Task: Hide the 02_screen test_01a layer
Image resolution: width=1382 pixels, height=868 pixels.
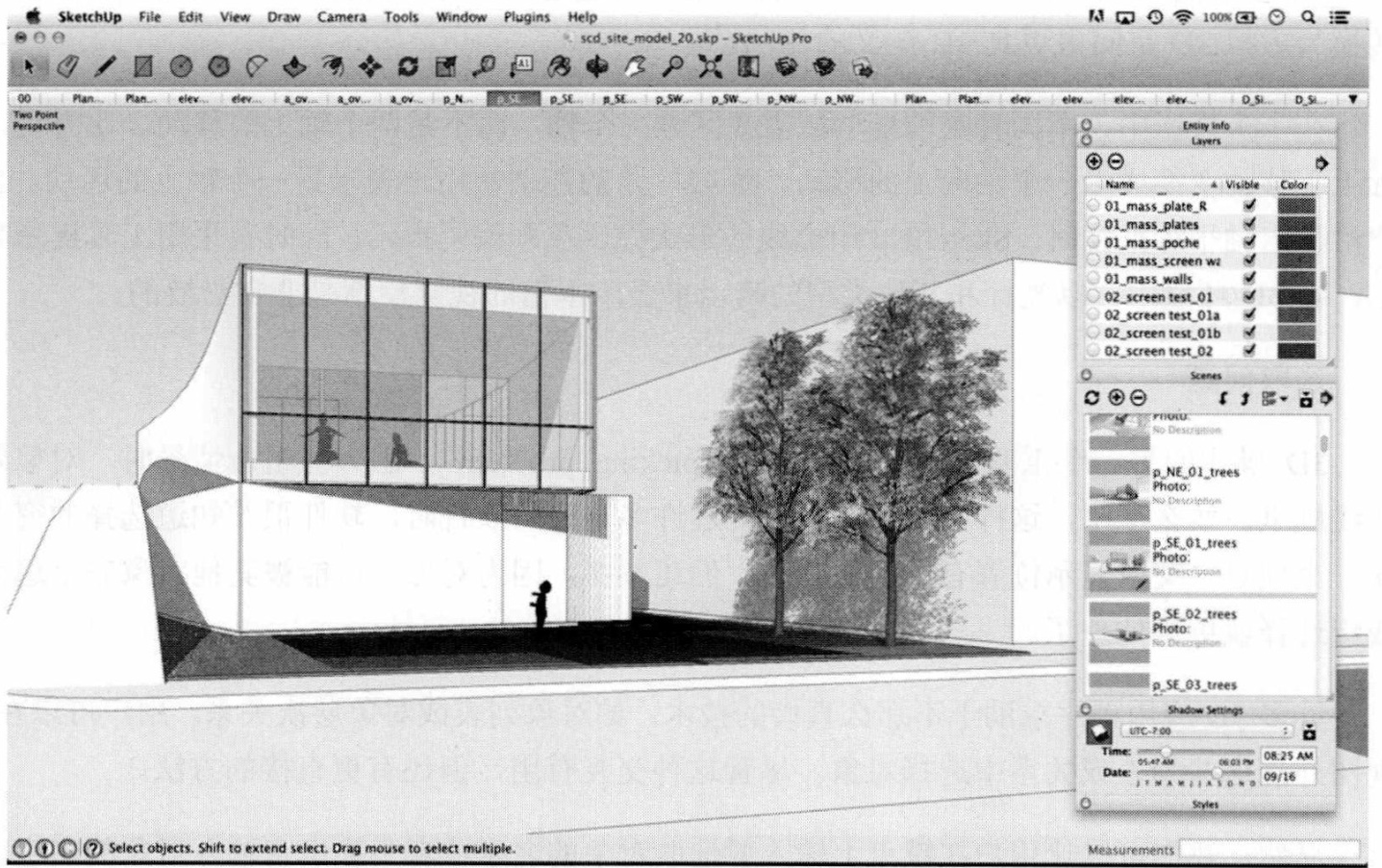Action: (x=1249, y=315)
